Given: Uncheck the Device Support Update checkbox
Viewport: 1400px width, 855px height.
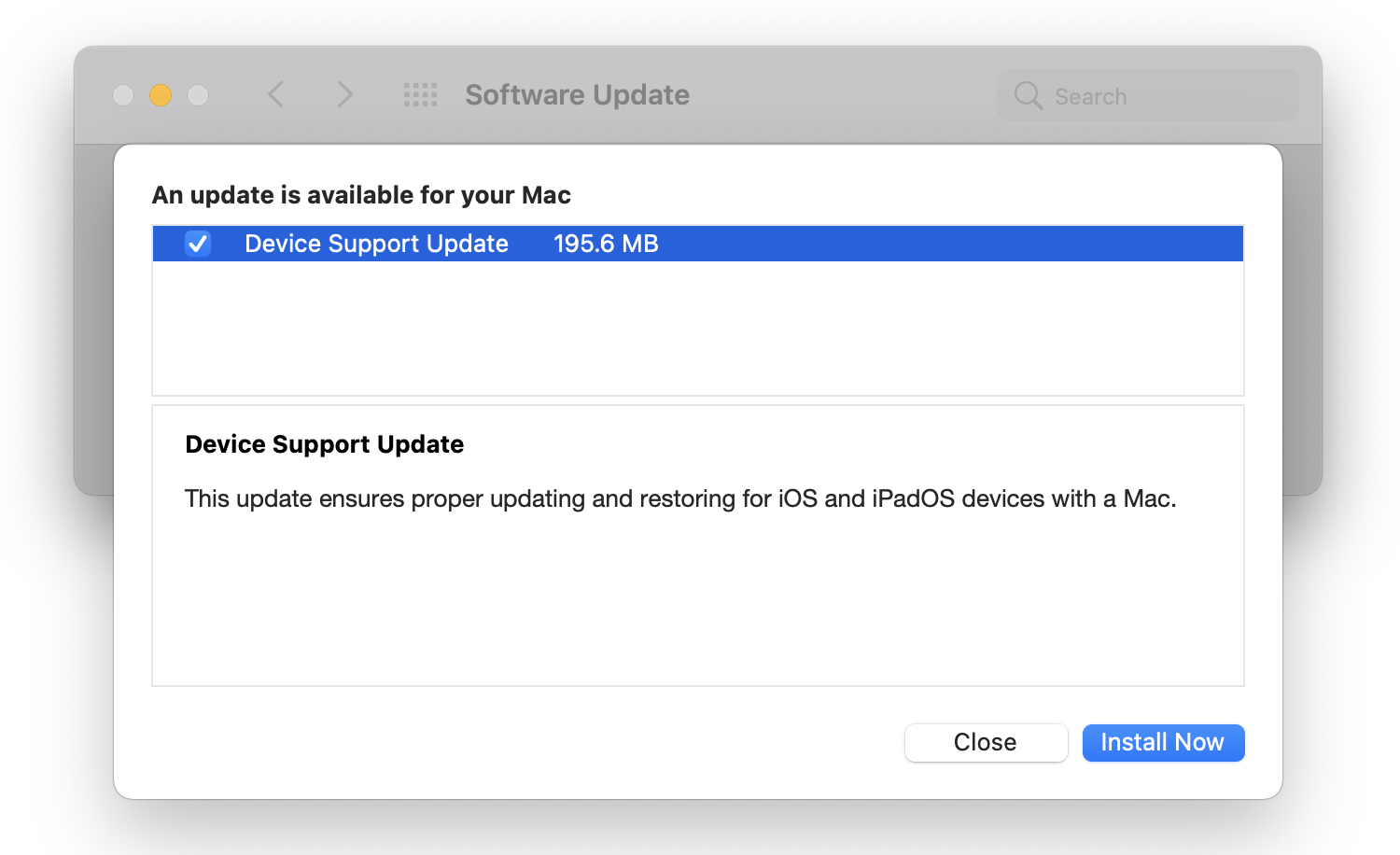Looking at the screenshot, I should click(x=198, y=244).
